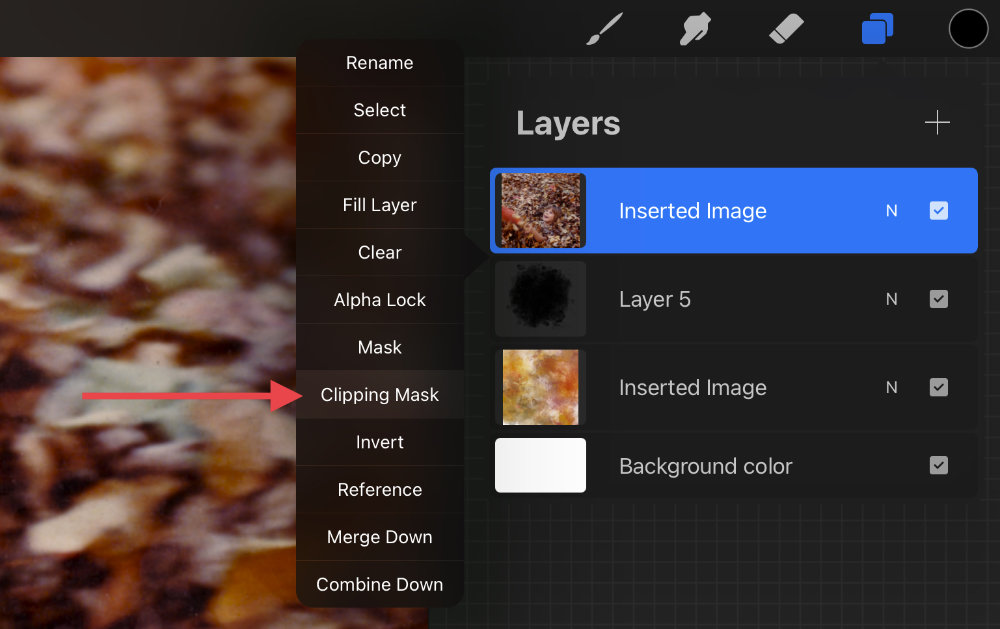This screenshot has height=629, width=1000.
Task: Toggle visibility of lower Inserted Image layer
Action: point(938,387)
